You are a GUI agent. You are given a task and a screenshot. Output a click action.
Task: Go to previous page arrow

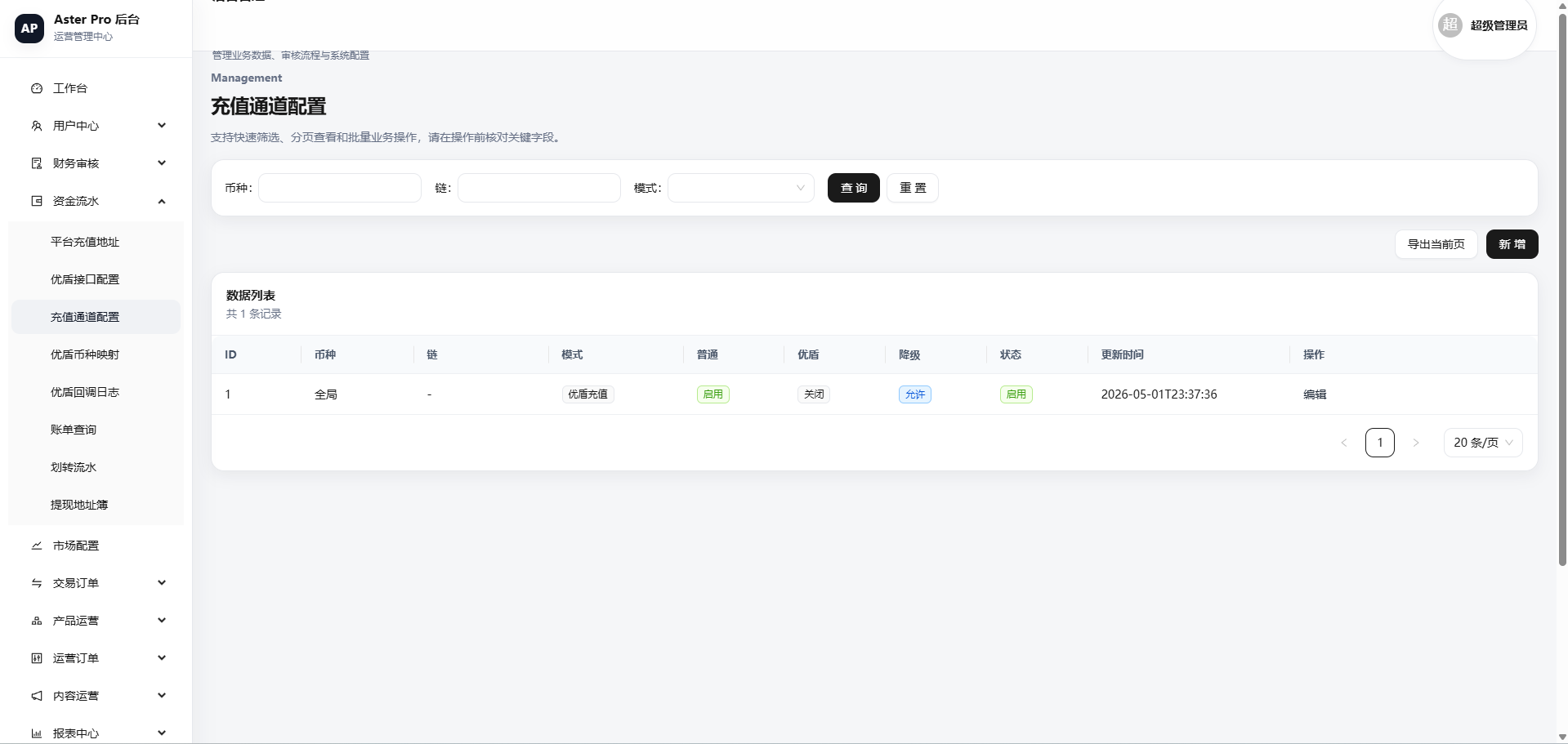click(x=1344, y=443)
